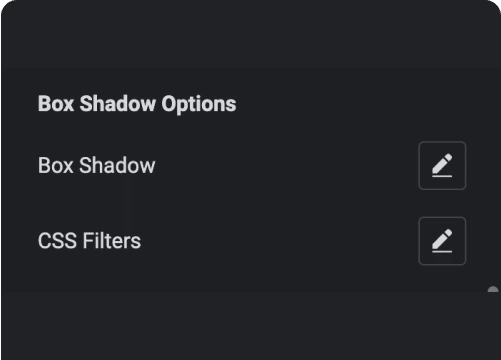The width and height of the screenshot is (501, 360).
Task: Show box shadow controls using the edit icon
Action: click(x=442, y=166)
